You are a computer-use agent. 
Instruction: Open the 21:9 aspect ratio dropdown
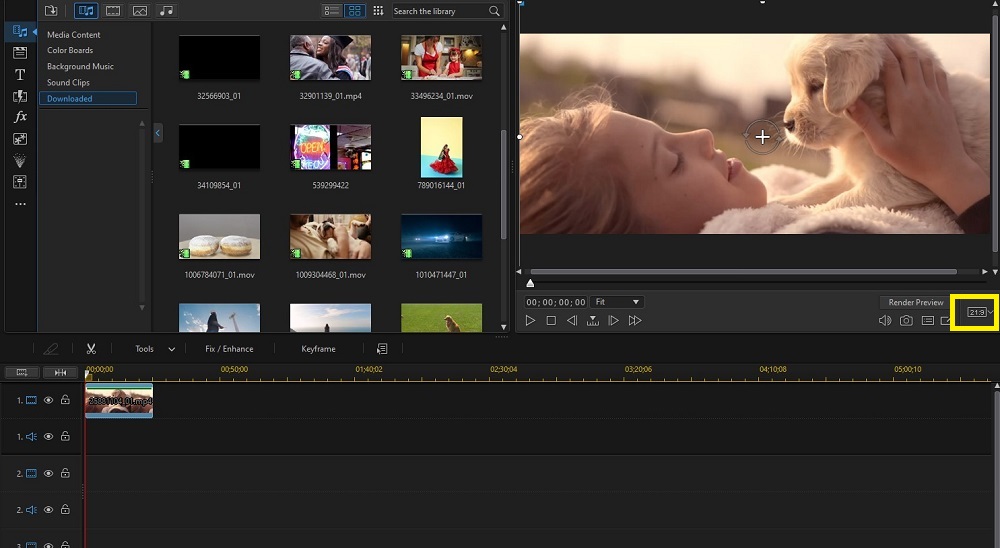click(980, 312)
